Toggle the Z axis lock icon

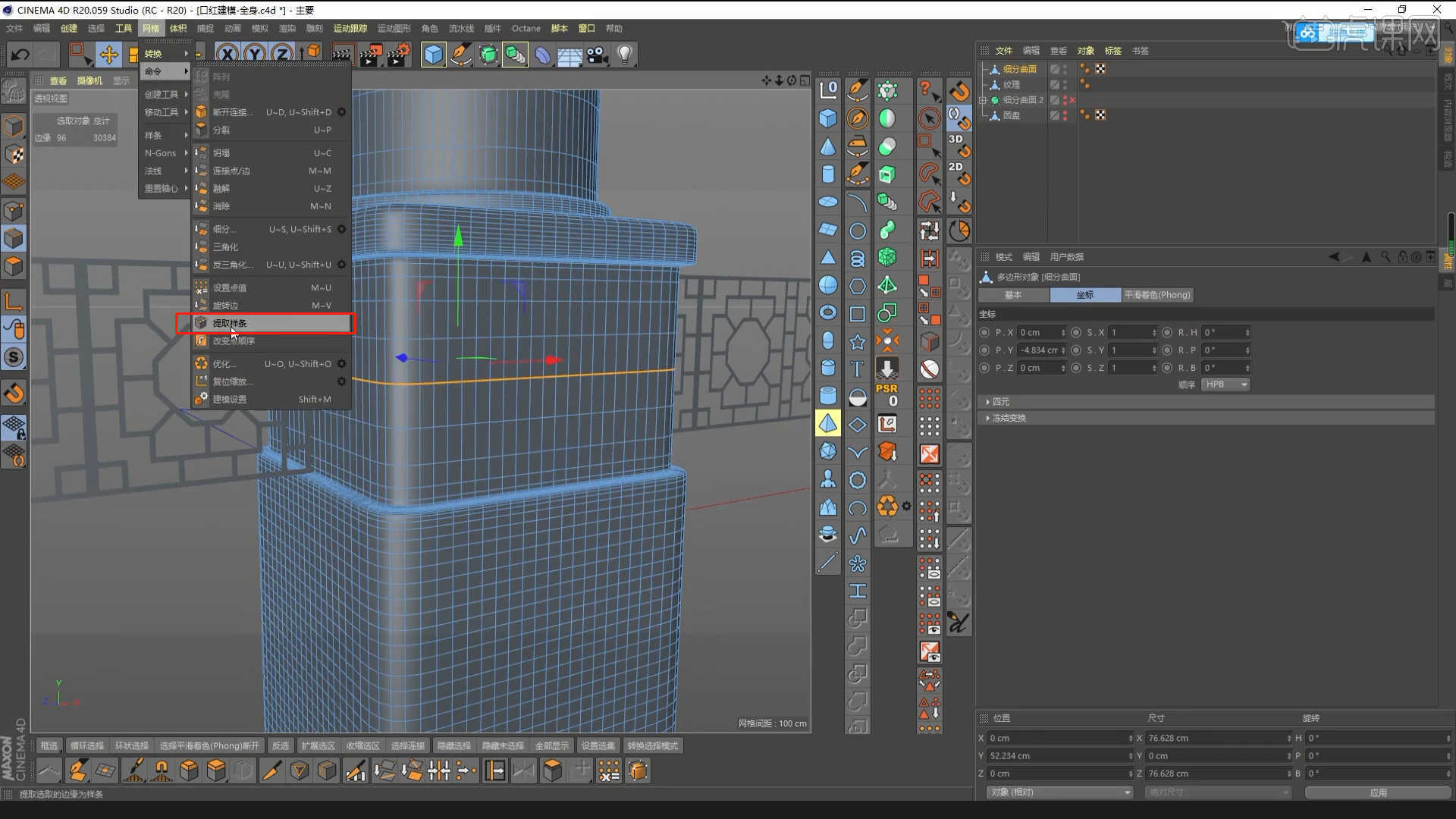(282, 55)
